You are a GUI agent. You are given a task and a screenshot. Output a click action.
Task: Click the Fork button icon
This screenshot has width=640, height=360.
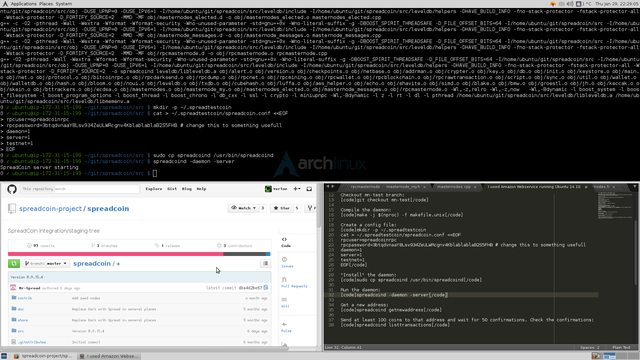(x=311, y=208)
